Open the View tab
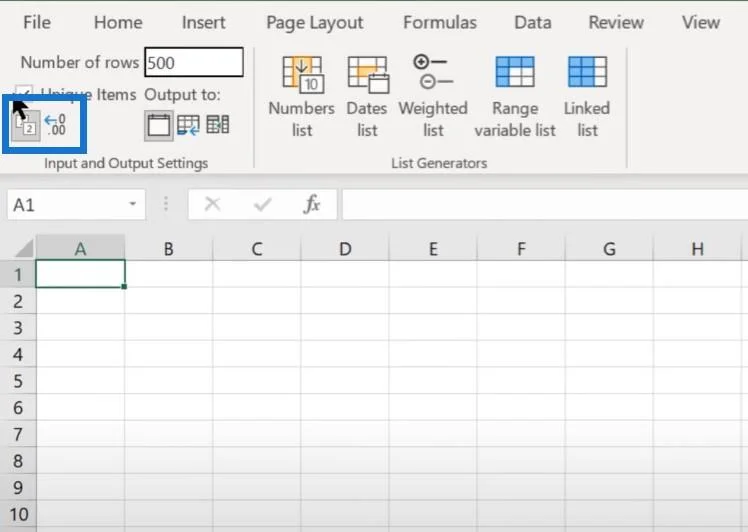This screenshot has width=748, height=532. [701, 22]
